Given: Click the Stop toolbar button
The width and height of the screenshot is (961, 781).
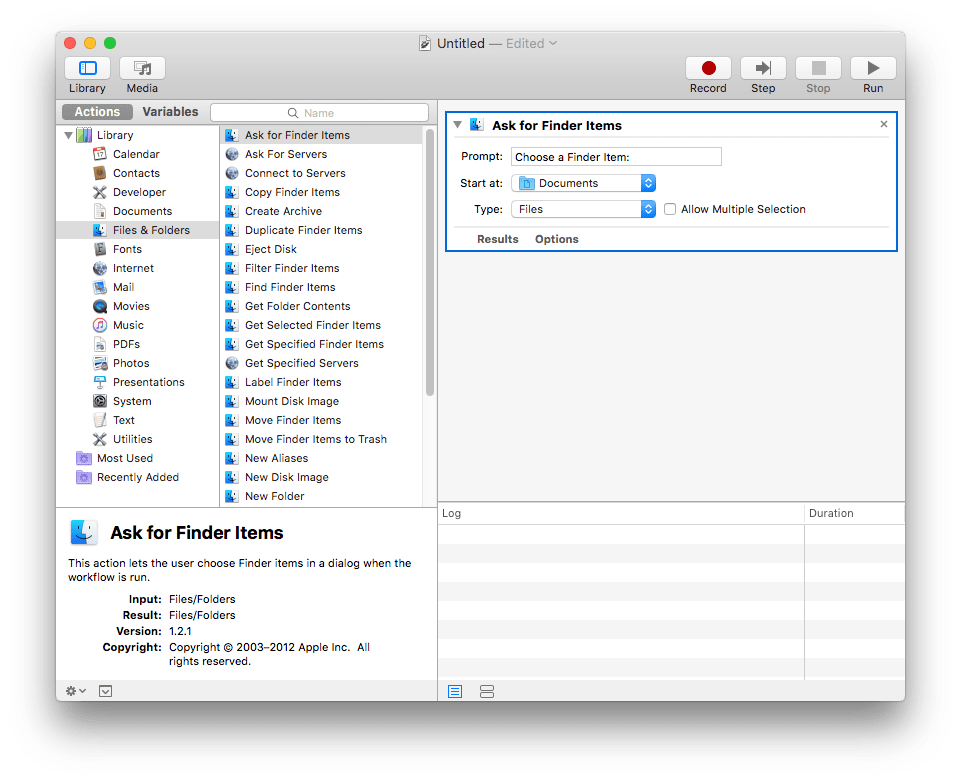Looking at the screenshot, I should coord(818,68).
